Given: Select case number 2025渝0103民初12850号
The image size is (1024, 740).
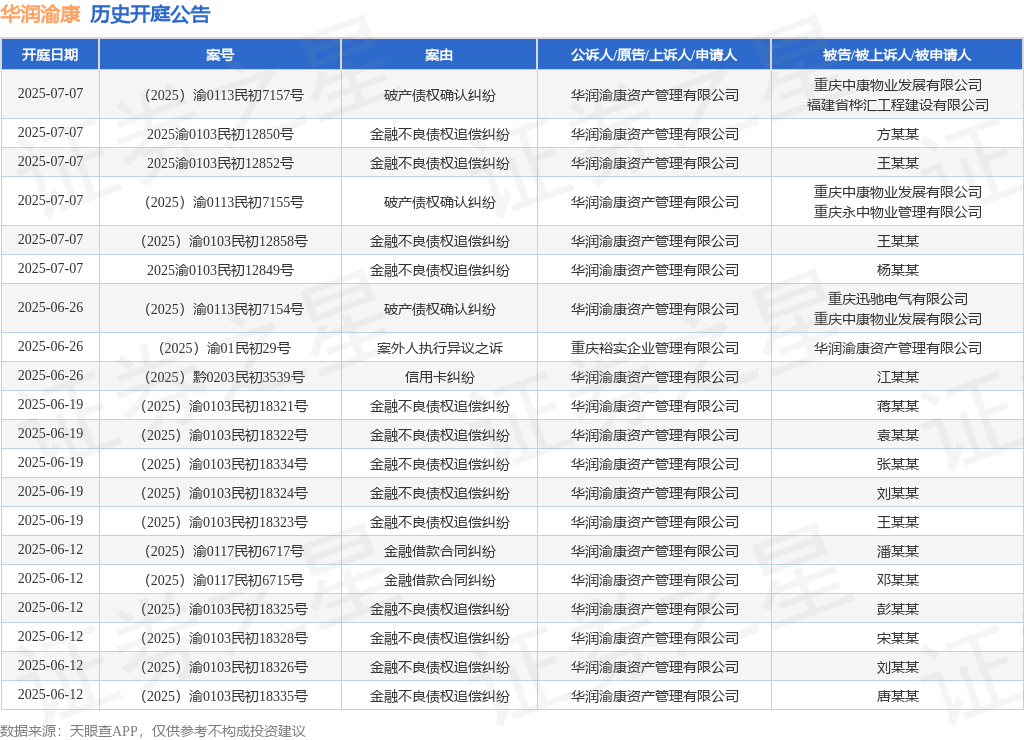Looking at the screenshot, I should (x=220, y=135).
